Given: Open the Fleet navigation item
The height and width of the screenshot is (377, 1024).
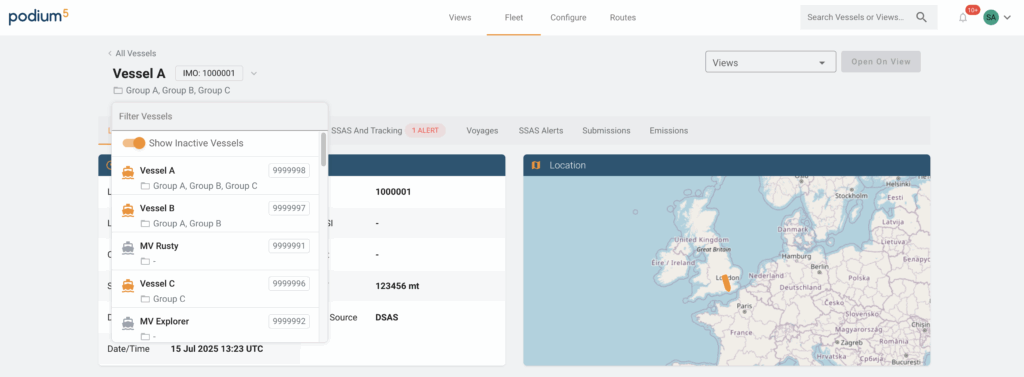Looking at the screenshot, I should coord(513,18).
